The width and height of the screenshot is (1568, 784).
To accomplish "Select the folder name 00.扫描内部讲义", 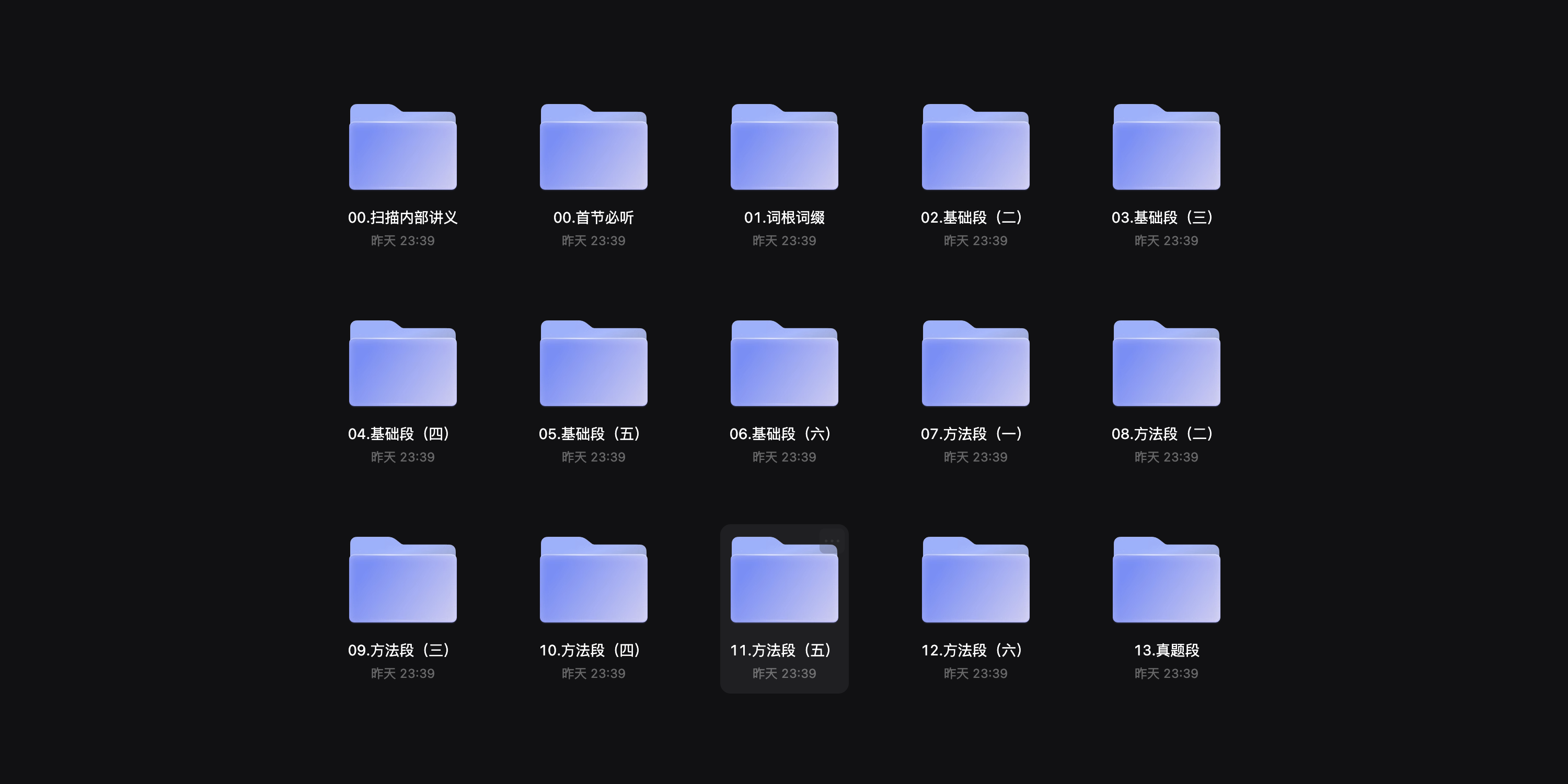I will click(403, 217).
